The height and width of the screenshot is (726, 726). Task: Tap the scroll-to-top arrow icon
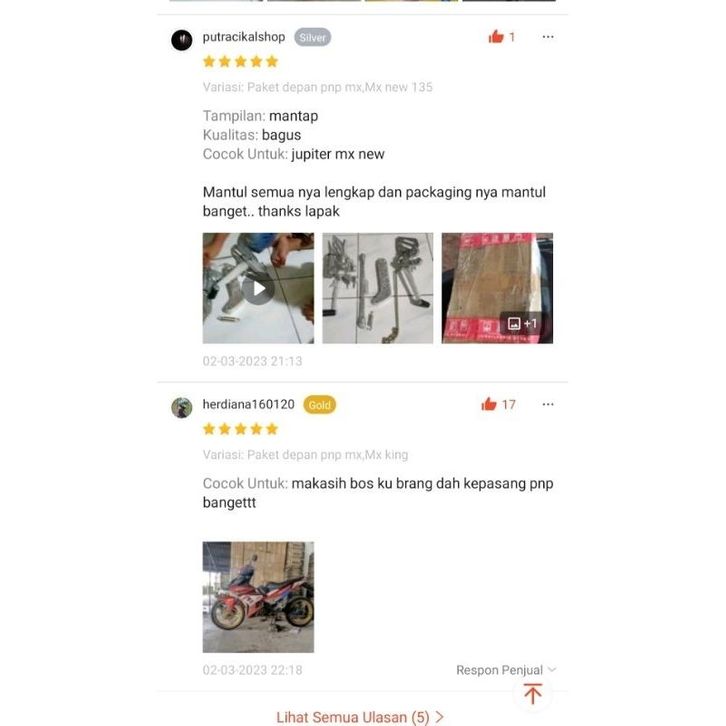coord(532,694)
